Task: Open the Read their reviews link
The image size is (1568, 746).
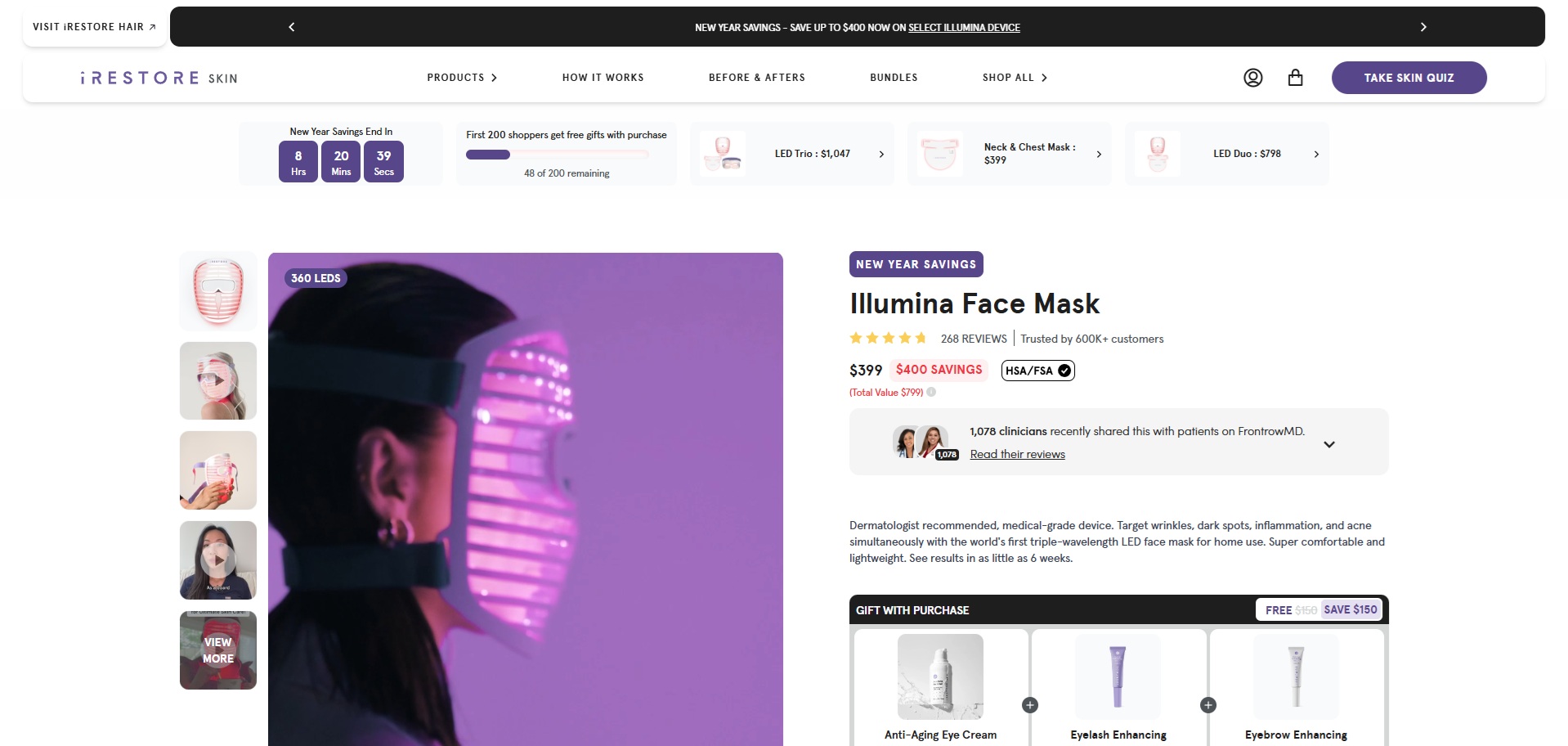Action: (1017, 455)
